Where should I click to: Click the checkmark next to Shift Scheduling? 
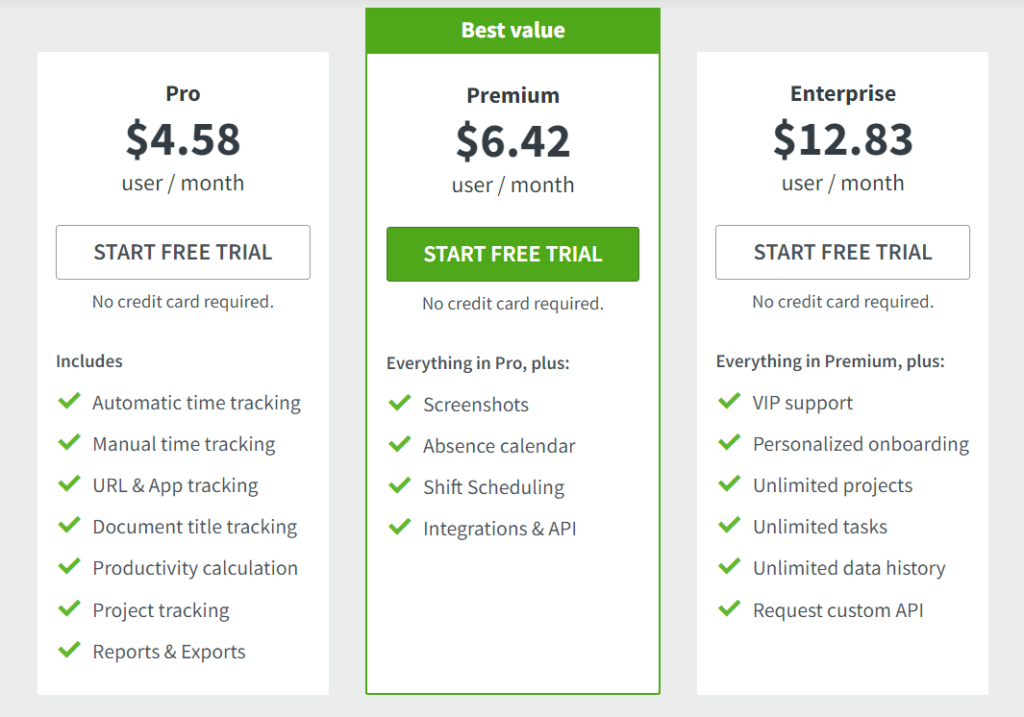400,487
